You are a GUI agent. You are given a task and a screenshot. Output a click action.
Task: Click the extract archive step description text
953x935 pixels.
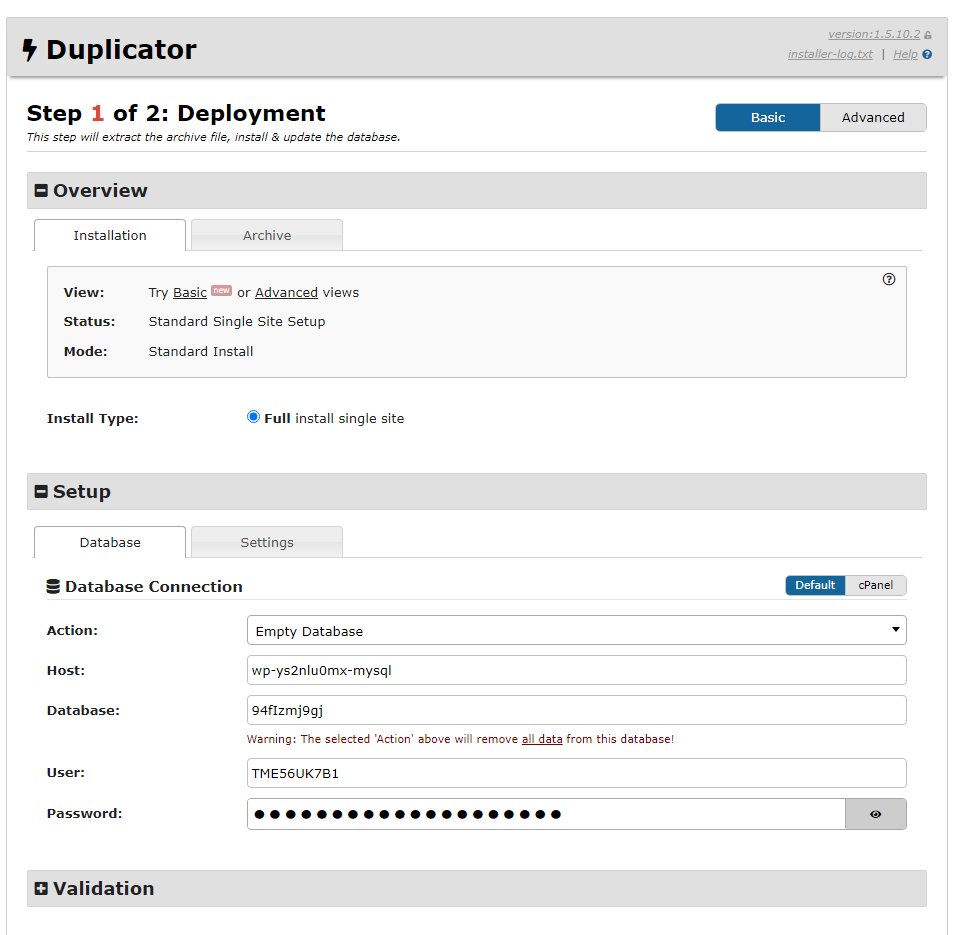tap(213, 137)
